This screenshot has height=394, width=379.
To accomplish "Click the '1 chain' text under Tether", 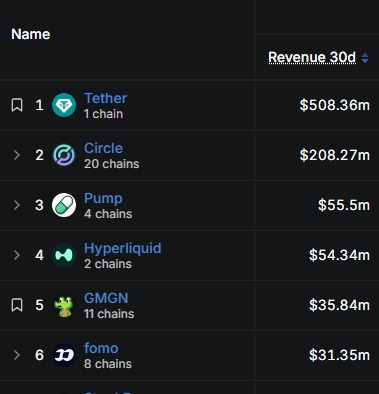I will pyautogui.click(x=104, y=114).
